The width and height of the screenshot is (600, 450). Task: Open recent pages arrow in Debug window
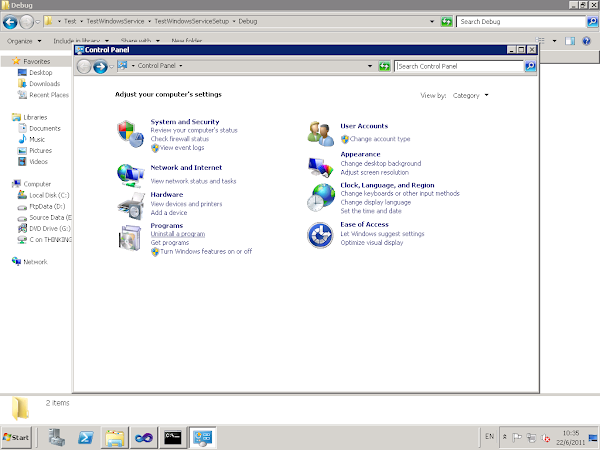(x=38, y=22)
